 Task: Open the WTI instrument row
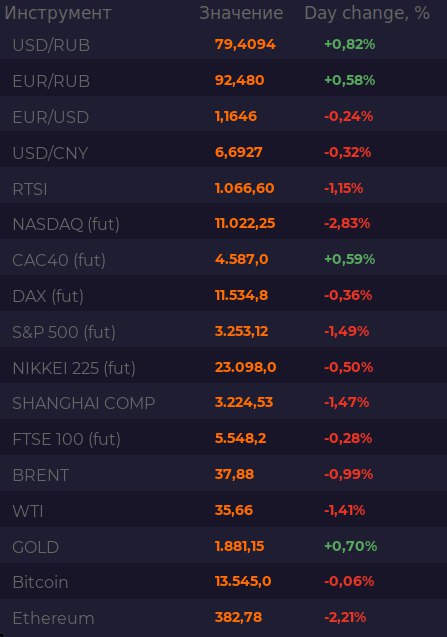[x=224, y=511]
